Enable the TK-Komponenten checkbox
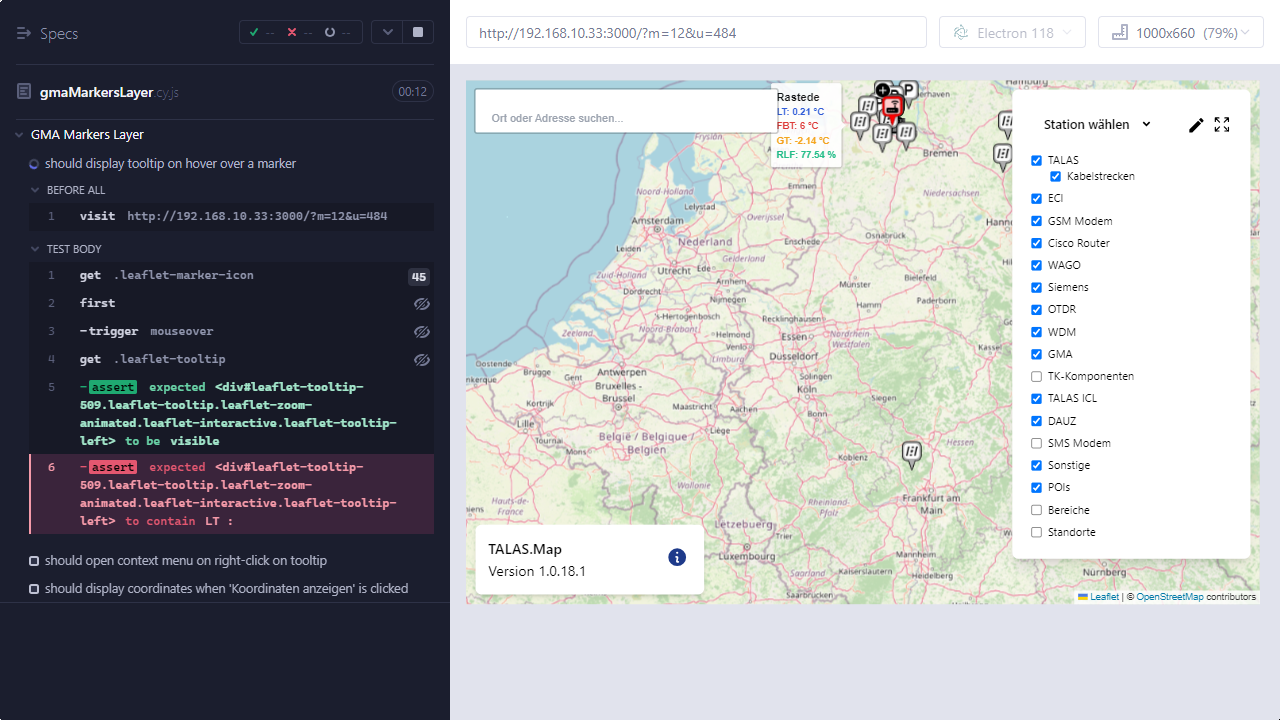The width and height of the screenshot is (1280, 720). pyautogui.click(x=1036, y=377)
